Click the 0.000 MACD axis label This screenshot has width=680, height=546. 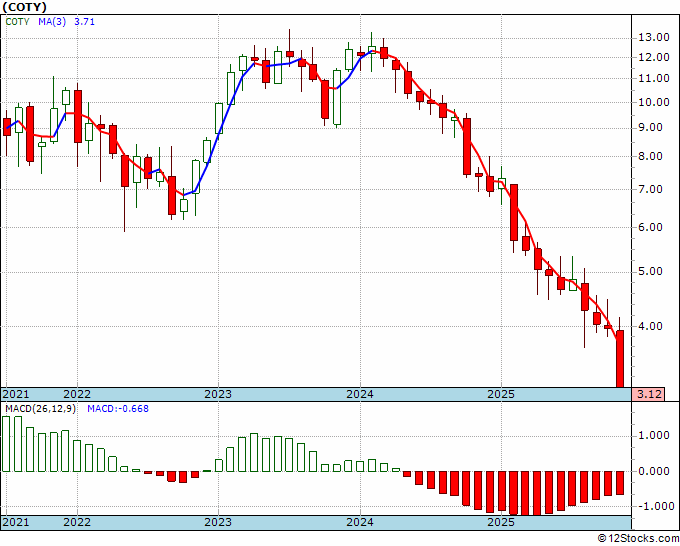(654, 471)
